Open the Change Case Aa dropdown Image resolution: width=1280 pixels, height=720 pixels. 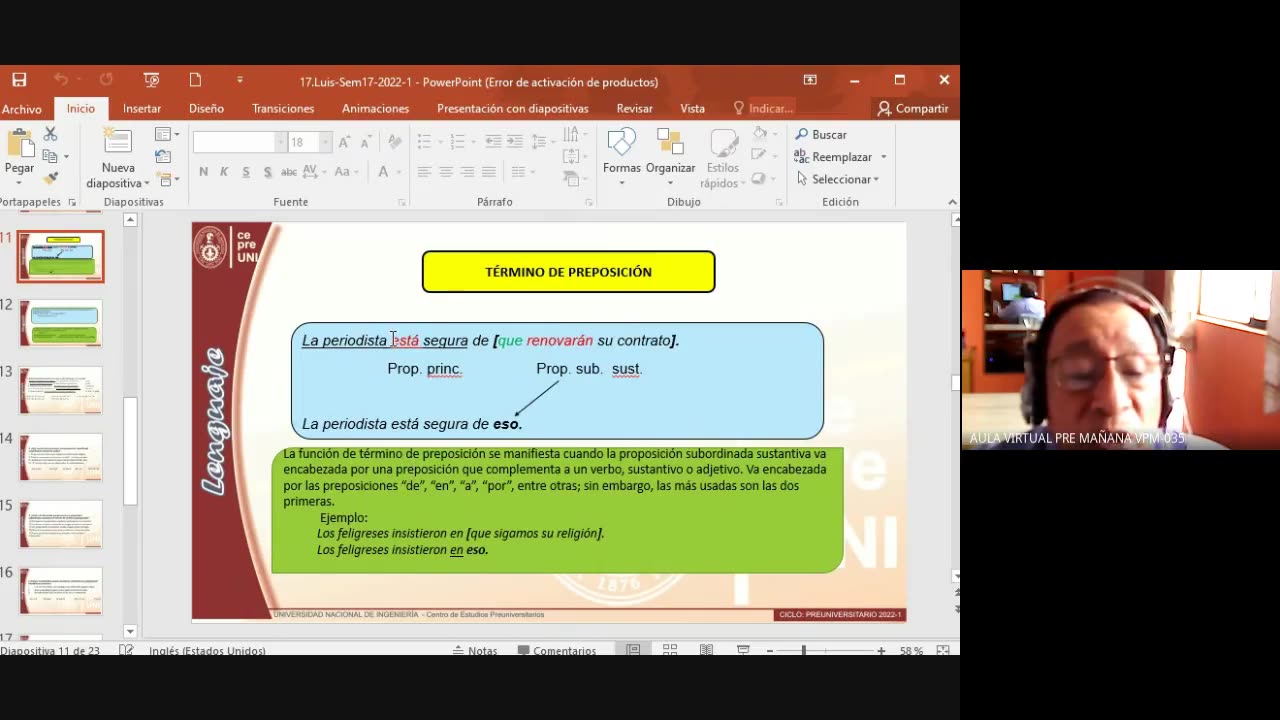coord(345,172)
